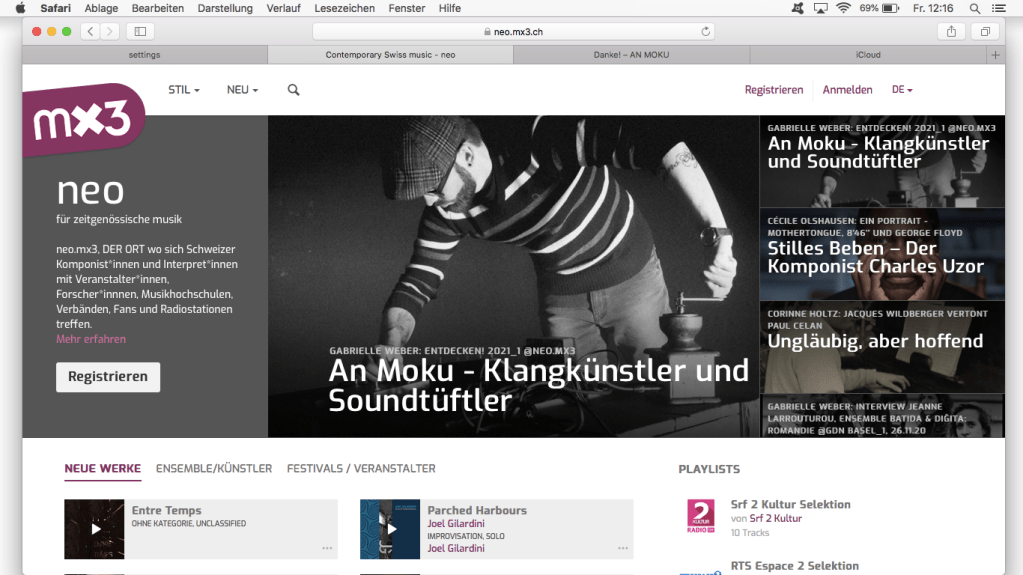Screen dimensions: 1023x575
Task: Expand the STIL dropdown menu
Action: (x=184, y=90)
